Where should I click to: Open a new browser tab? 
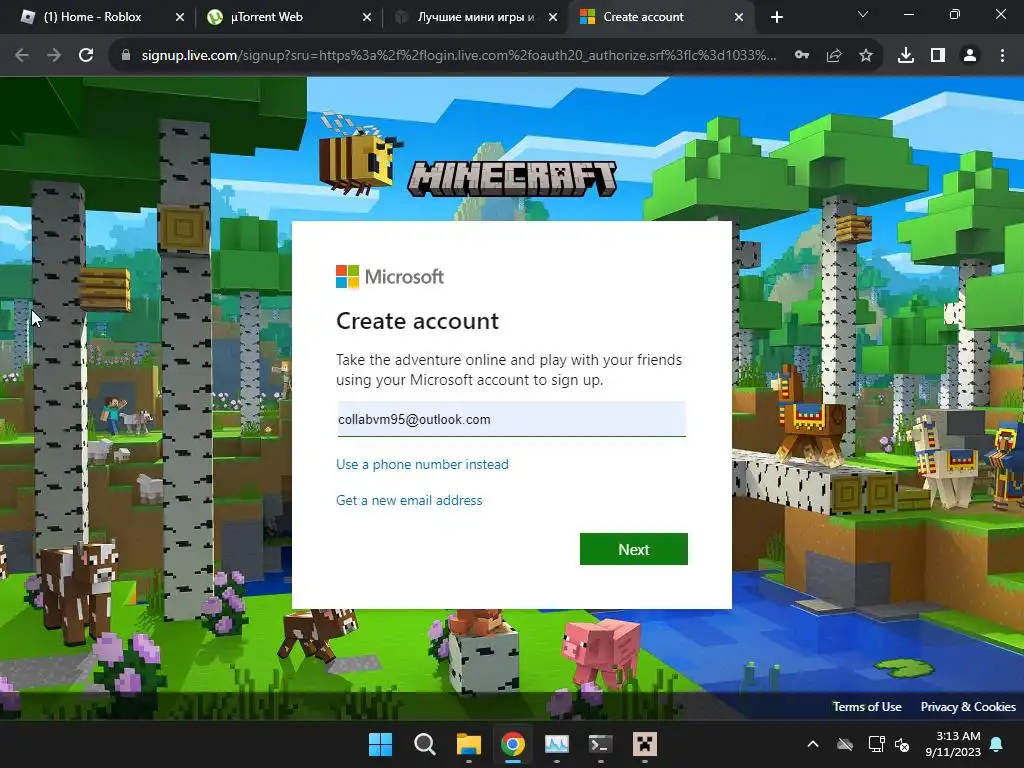pos(776,17)
